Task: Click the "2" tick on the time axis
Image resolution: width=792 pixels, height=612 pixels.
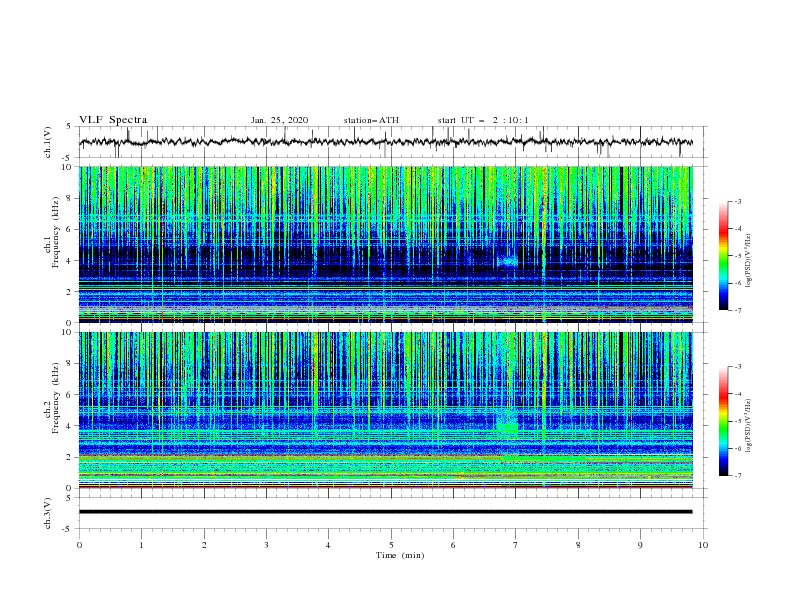Action: (204, 545)
